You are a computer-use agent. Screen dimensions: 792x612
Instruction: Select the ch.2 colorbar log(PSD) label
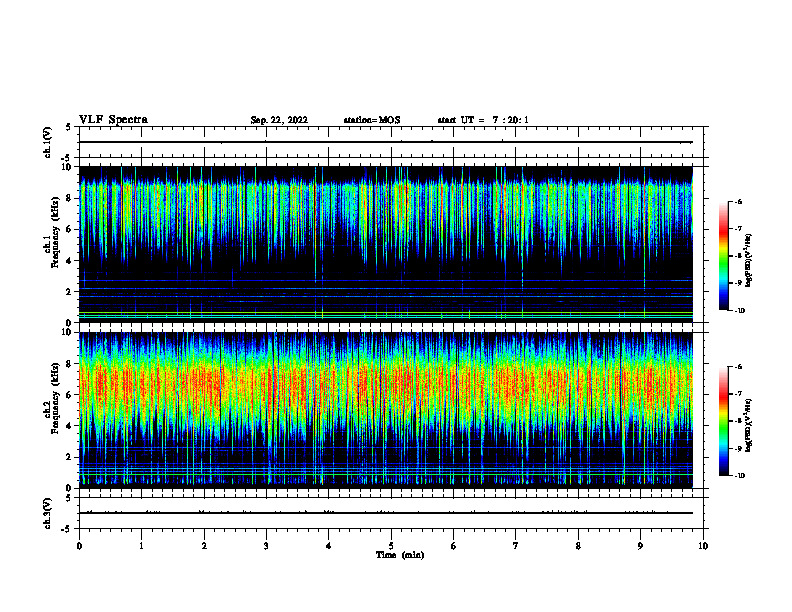point(749,426)
